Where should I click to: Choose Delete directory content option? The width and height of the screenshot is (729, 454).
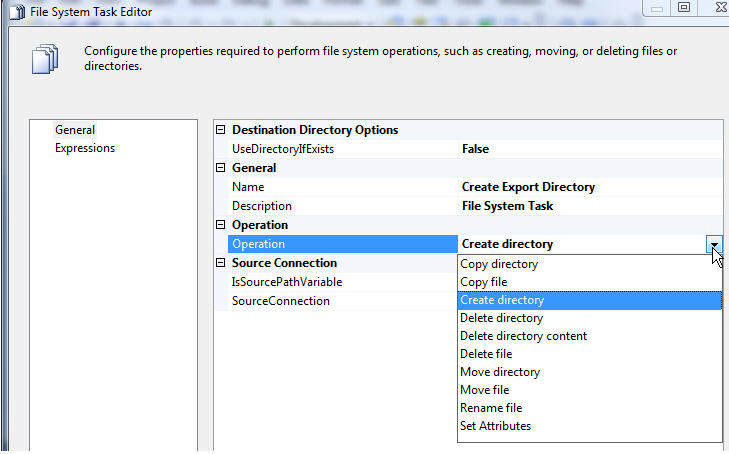click(523, 336)
